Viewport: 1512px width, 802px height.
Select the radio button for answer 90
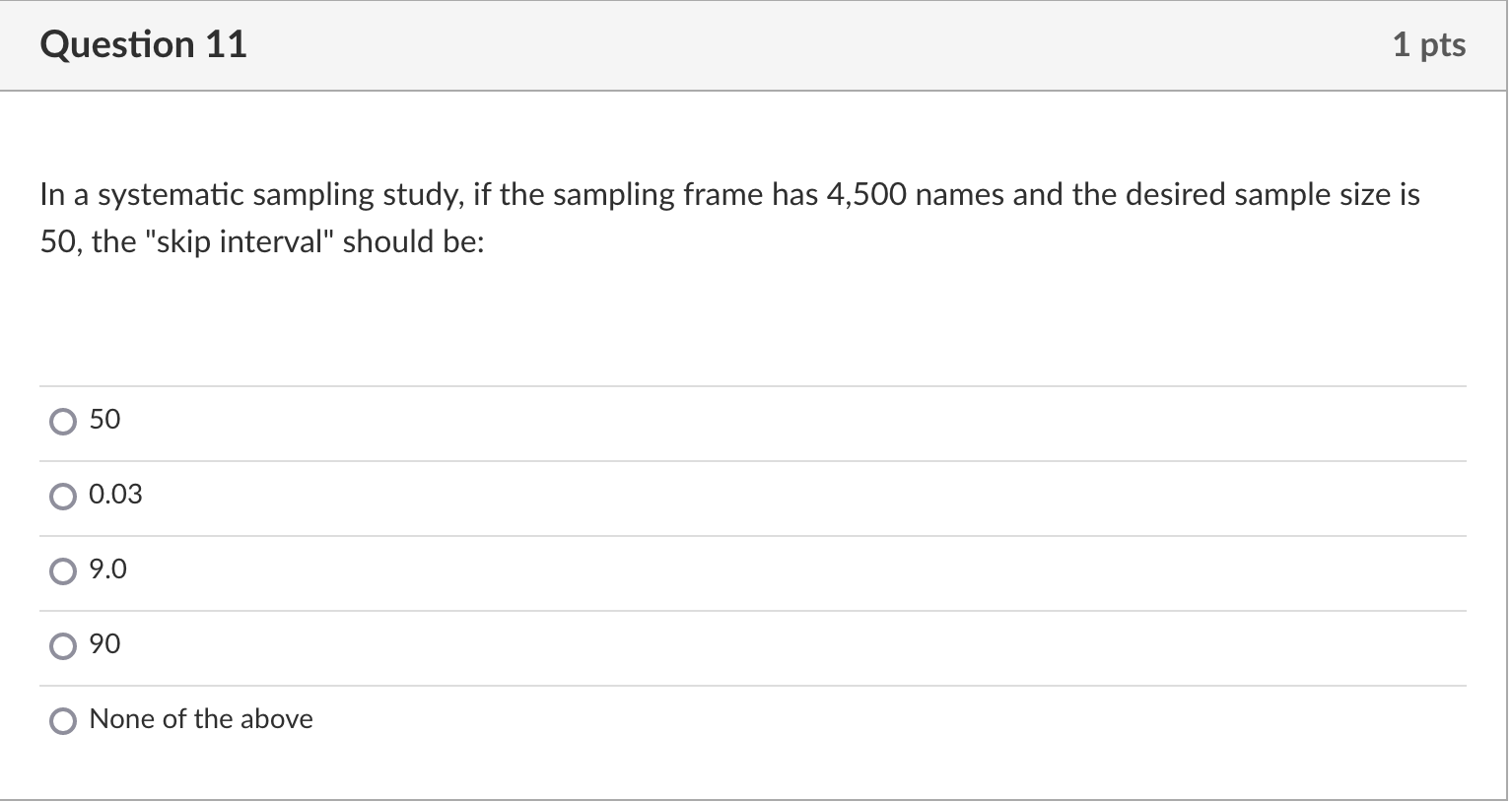[63, 645]
